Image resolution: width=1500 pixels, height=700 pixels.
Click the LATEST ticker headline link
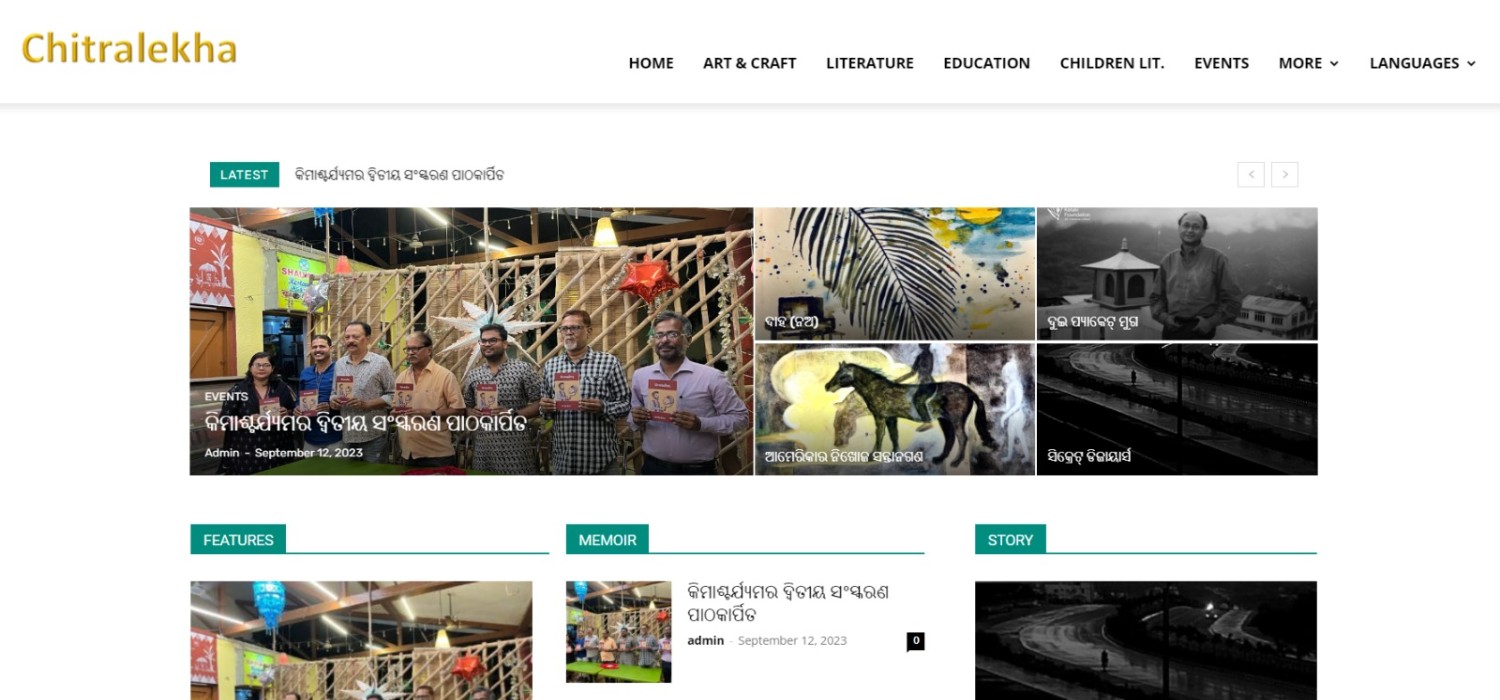[x=400, y=175]
